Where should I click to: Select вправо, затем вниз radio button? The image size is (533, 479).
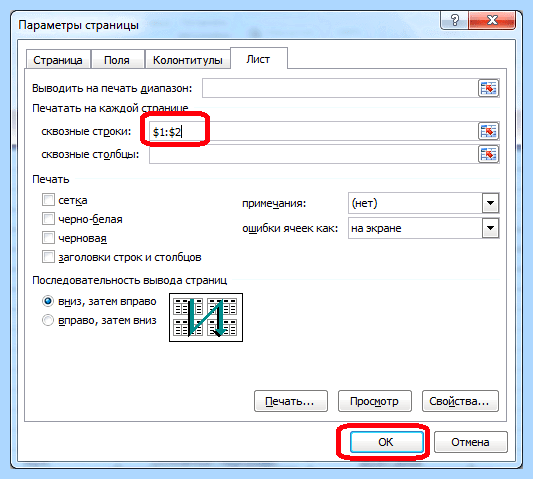(x=48, y=320)
